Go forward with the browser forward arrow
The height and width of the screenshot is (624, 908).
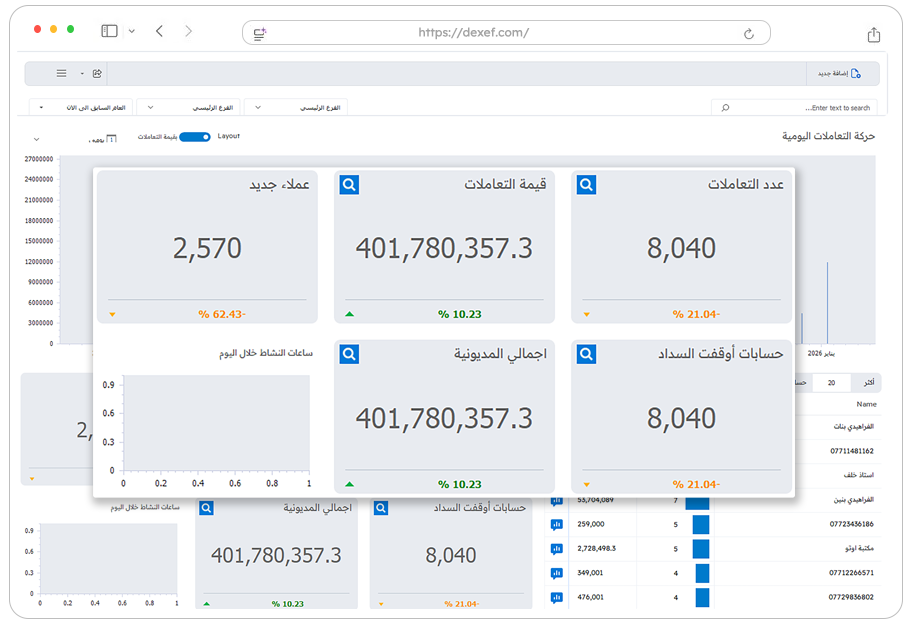tap(188, 31)
